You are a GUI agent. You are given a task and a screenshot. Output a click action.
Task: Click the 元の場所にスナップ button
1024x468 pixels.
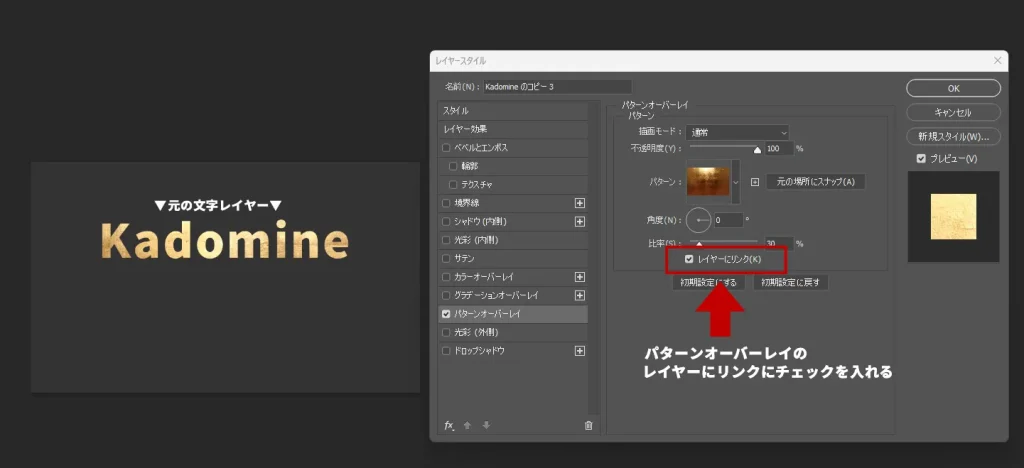815,182
